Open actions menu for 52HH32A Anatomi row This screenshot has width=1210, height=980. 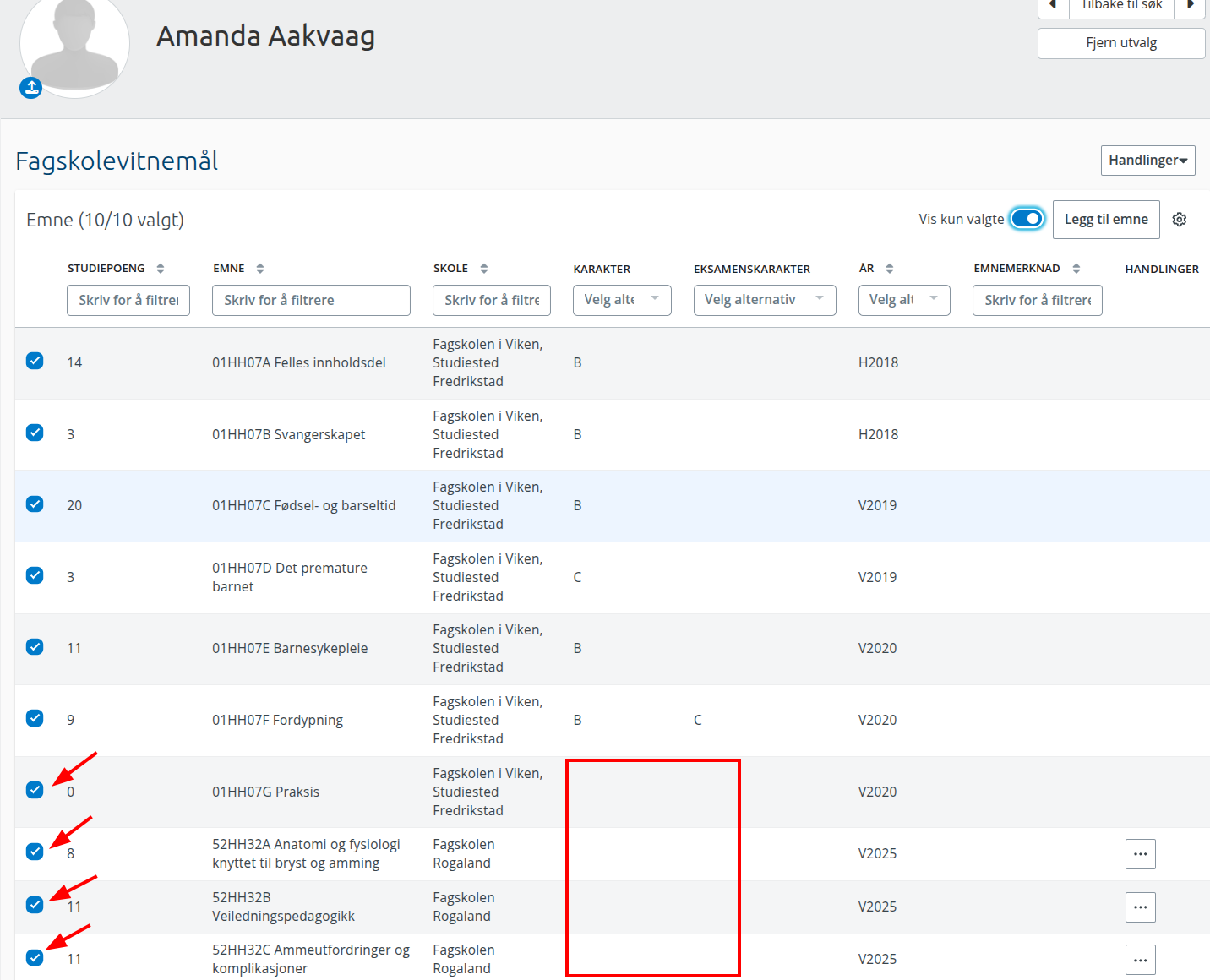pos(1140,854)
